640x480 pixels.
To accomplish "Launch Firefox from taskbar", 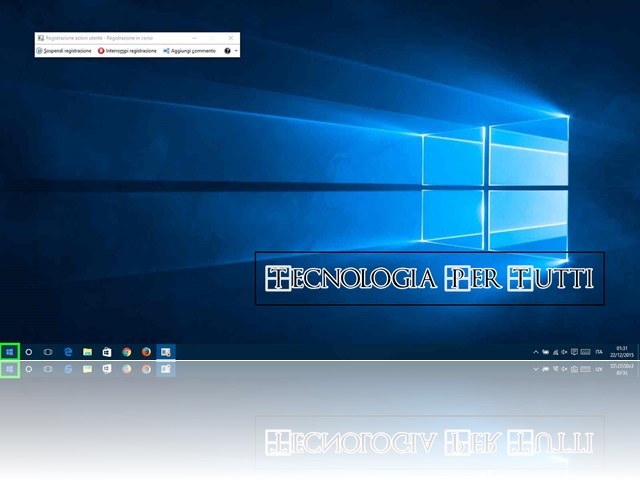I will click(146, 352).
